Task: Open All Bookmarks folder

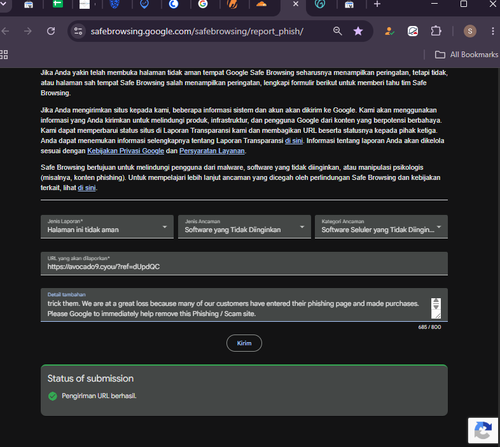Action: pyautogui.click(x=466, y=54)
